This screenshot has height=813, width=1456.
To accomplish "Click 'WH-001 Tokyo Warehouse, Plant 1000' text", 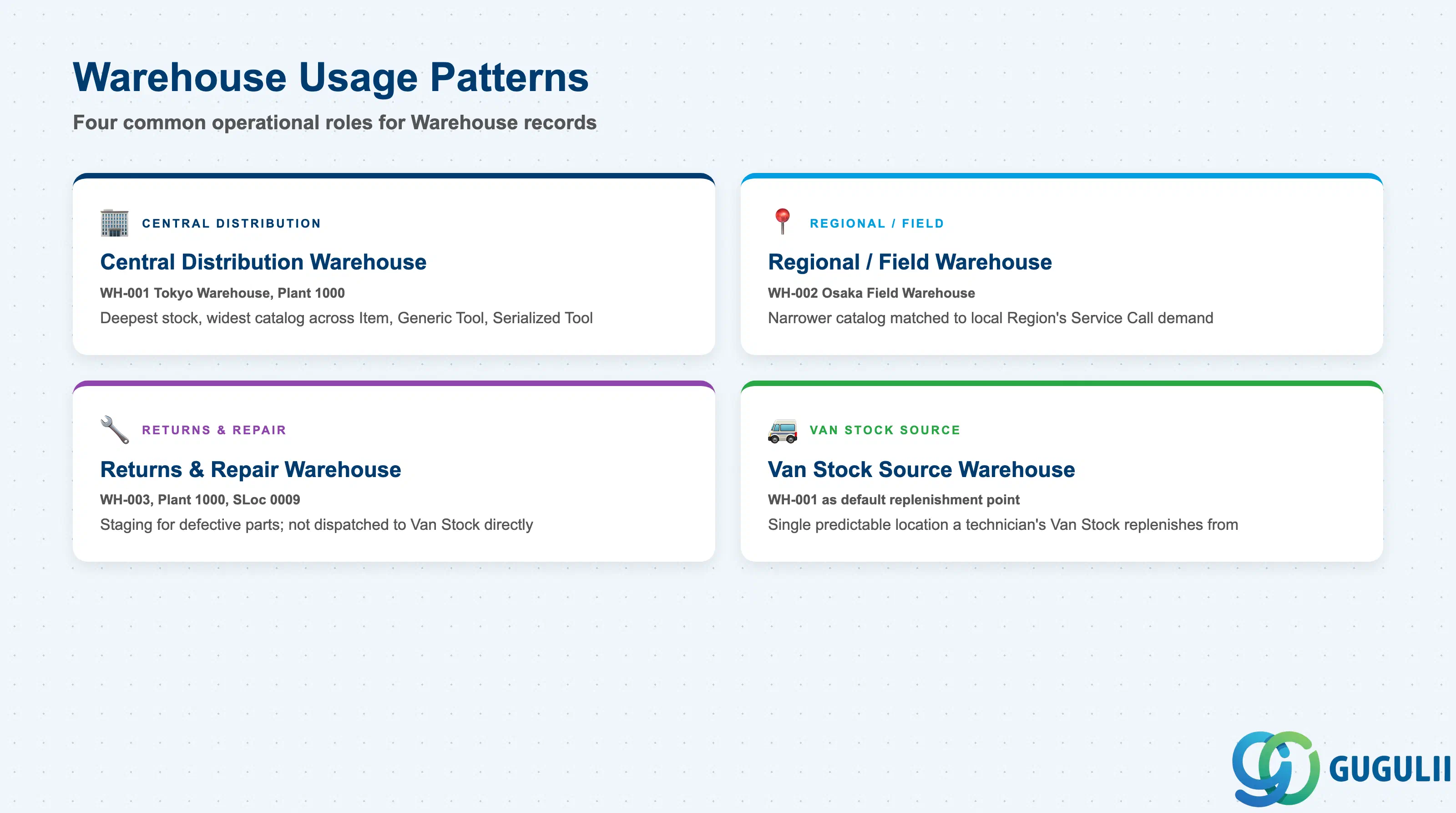I will coord(222,293).
